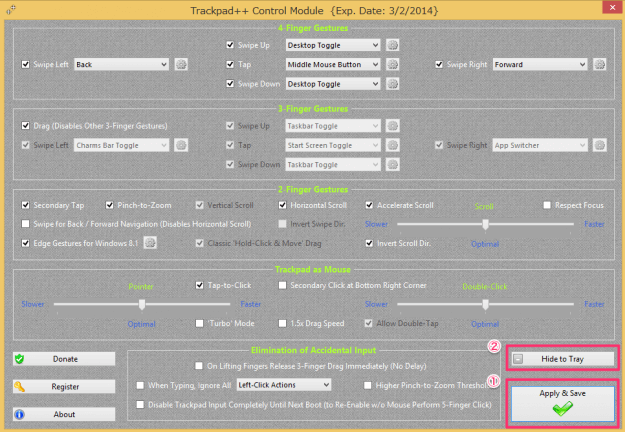Click gear beside 3-finger Swipe Up Taskbar Toggle

point(393,126)
